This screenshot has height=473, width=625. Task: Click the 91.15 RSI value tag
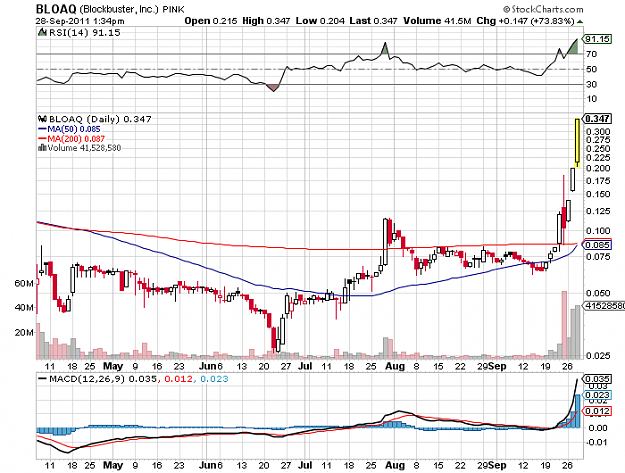(x=597, y=39)
